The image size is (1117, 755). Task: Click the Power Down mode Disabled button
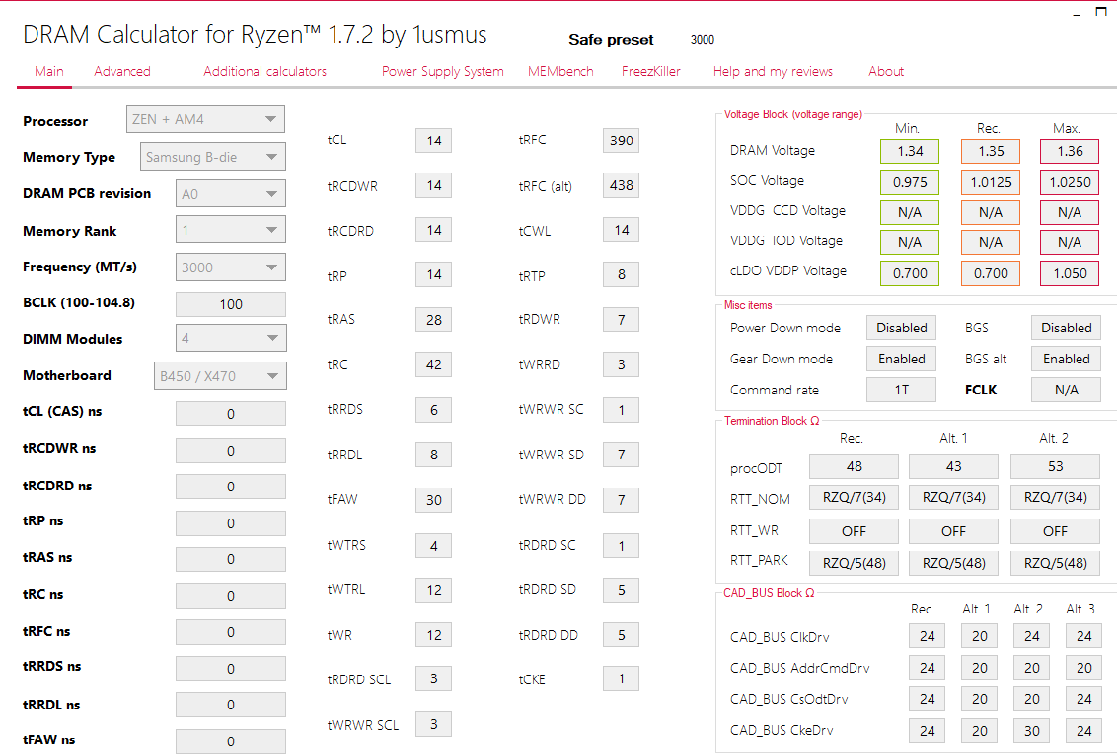901,328
